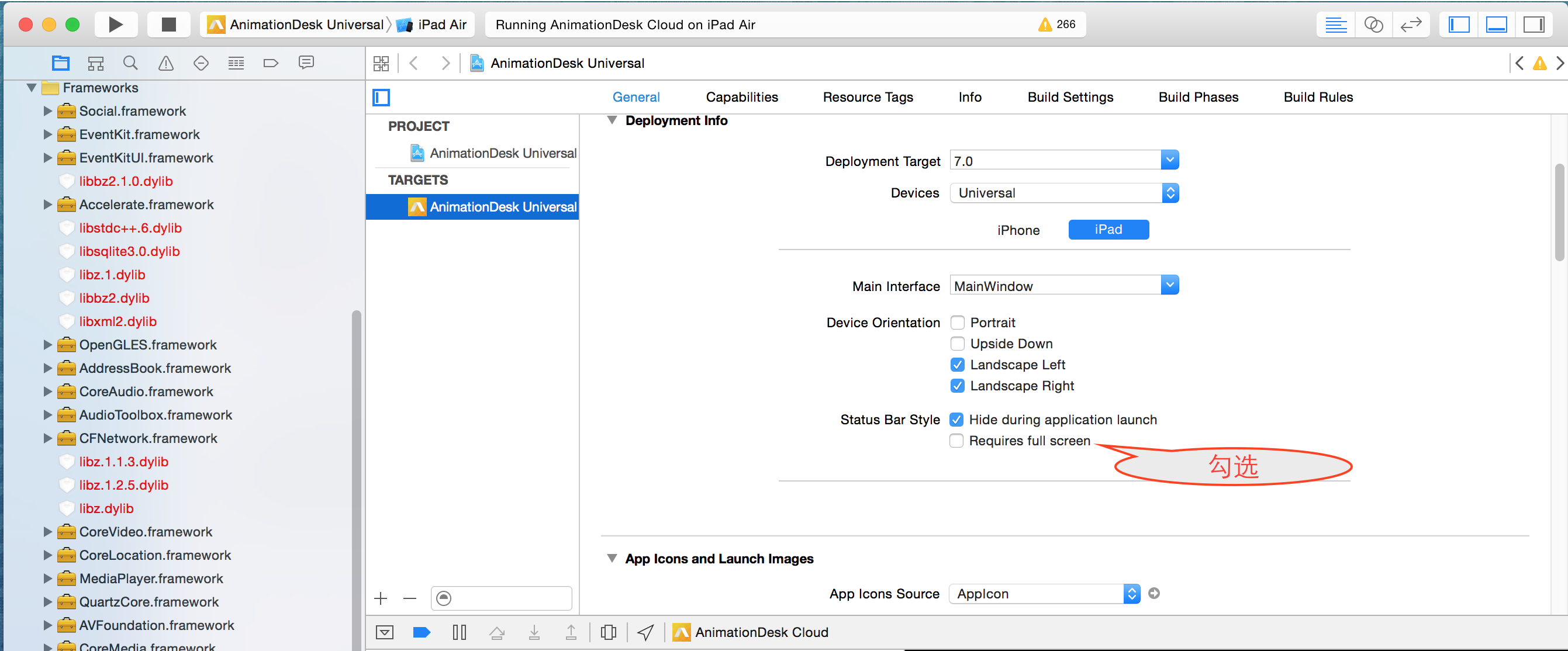Open the Capabilities tab

coord(741,98)
